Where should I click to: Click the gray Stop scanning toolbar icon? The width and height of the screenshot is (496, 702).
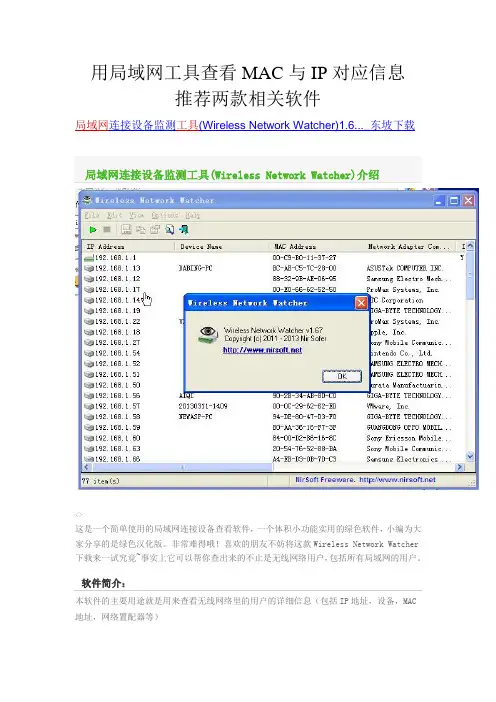[x=107, y=230]
